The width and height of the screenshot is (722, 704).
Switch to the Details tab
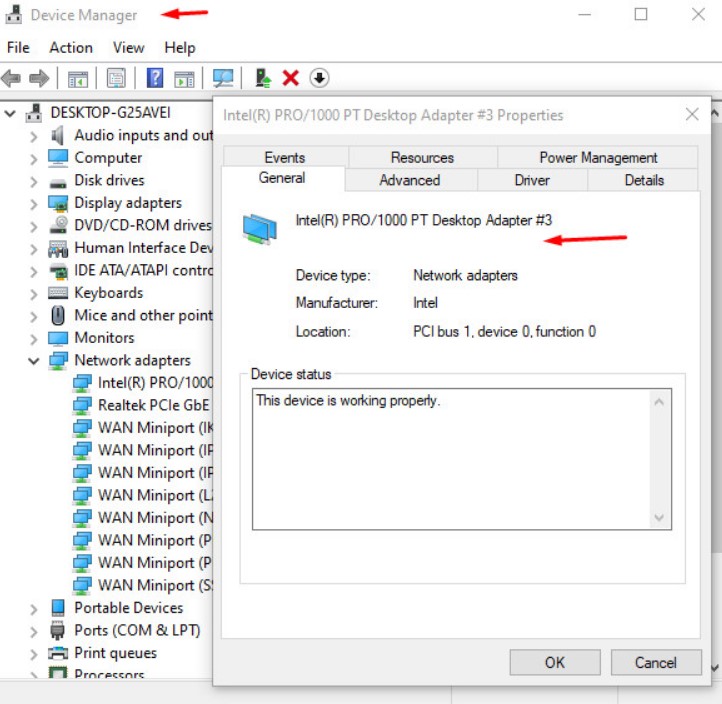point(644,180)
